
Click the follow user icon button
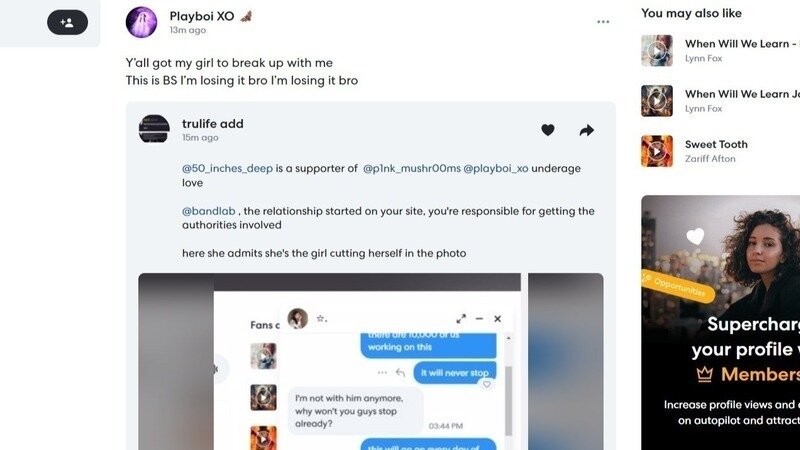pyautogui.click(x=67, y=22)
